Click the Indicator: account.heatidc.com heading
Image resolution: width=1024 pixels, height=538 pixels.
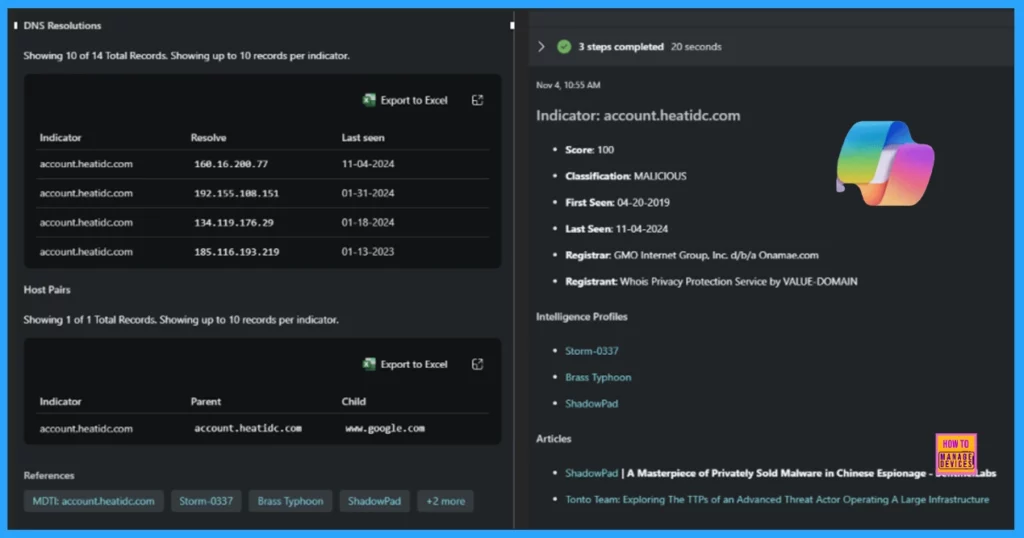tap(638, 116)
